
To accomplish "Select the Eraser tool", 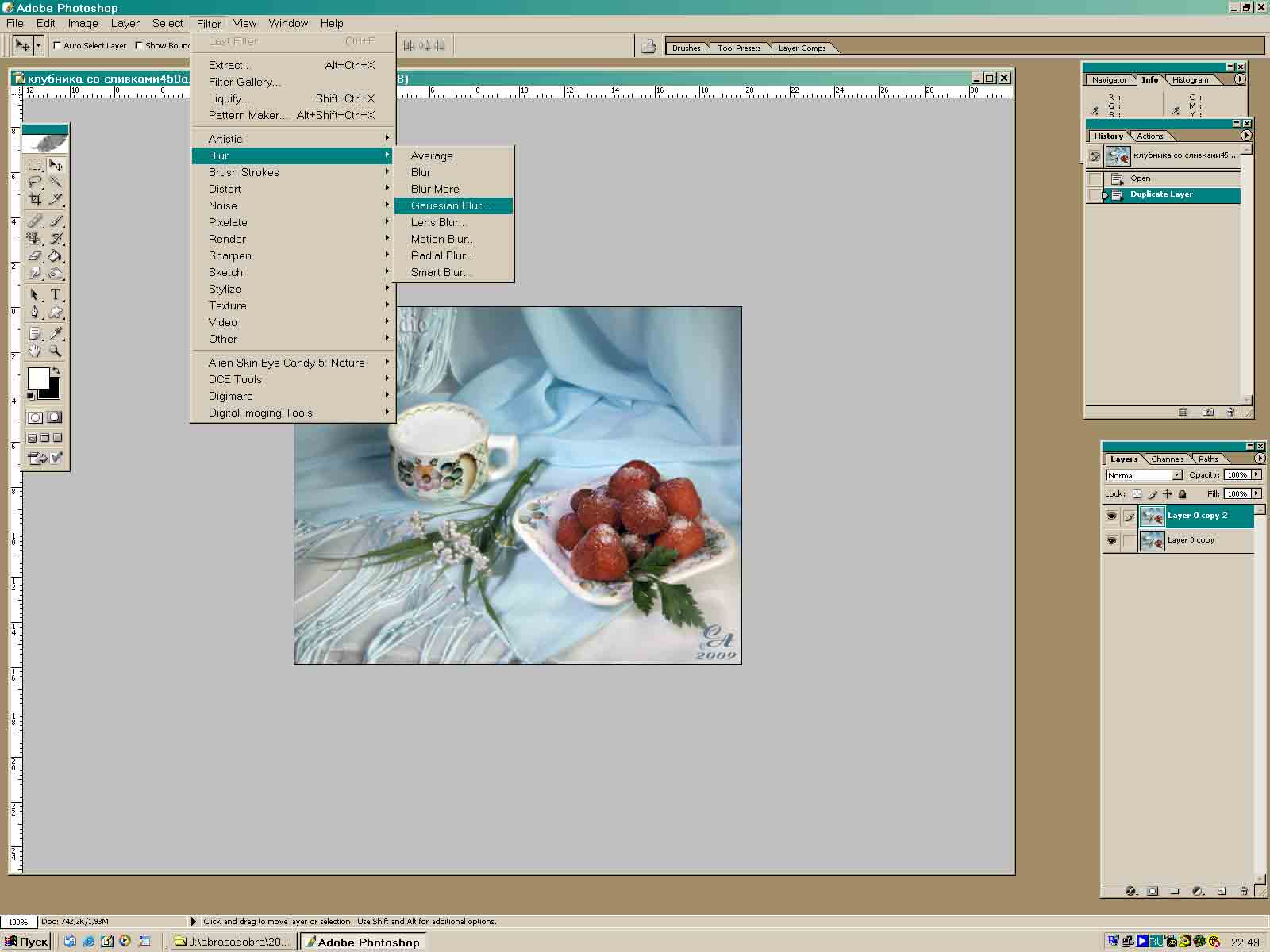I will pos(35,256).
